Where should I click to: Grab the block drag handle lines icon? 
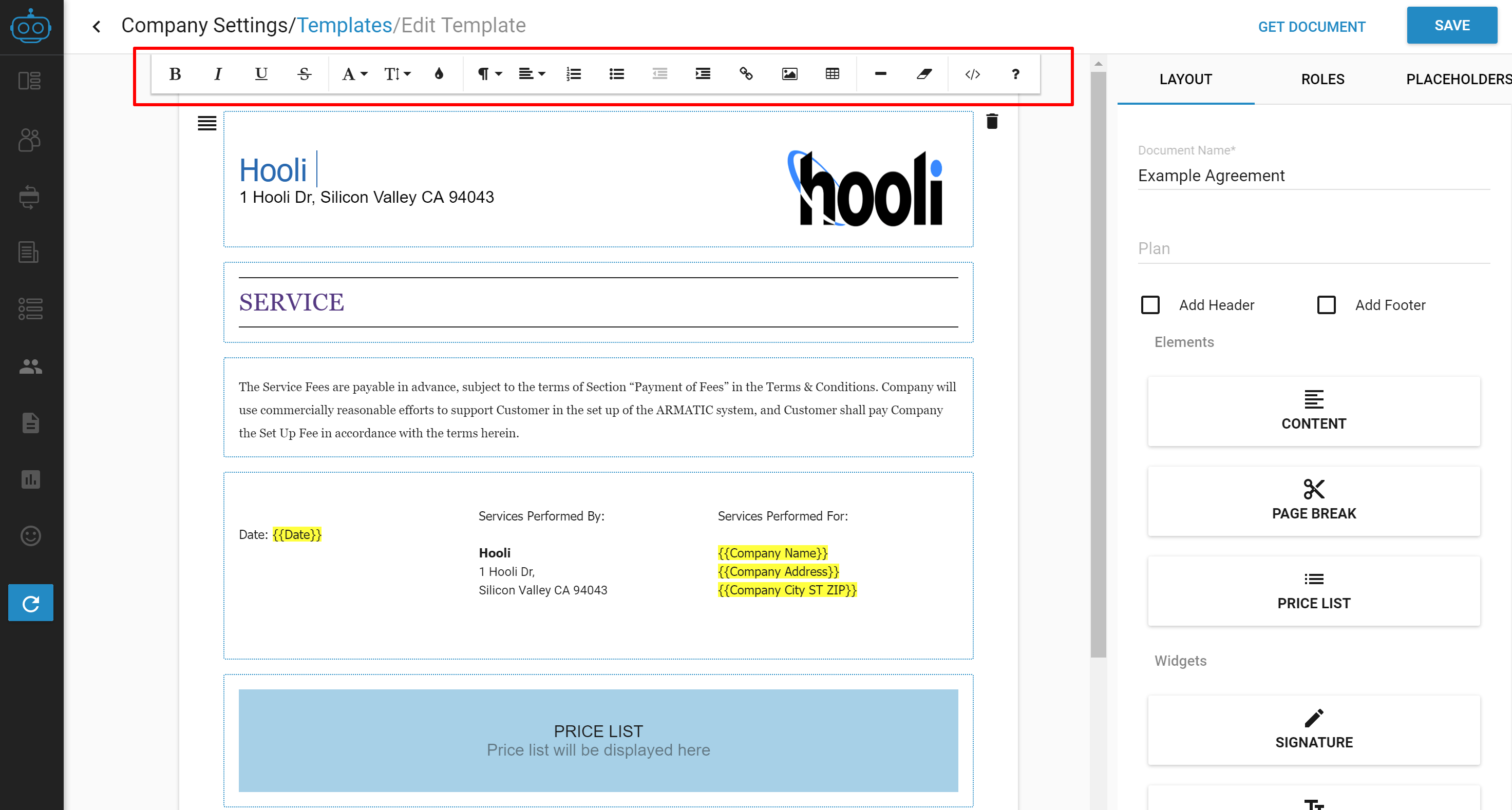206,123
